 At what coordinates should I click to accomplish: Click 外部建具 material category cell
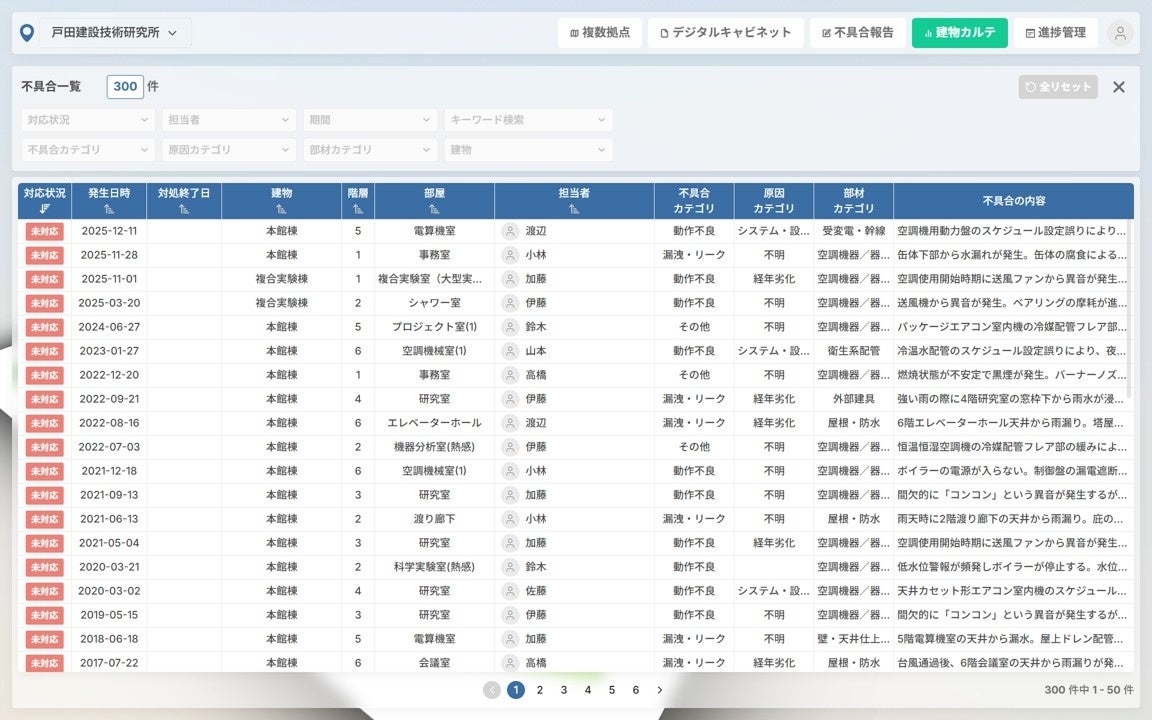[854, 399]
